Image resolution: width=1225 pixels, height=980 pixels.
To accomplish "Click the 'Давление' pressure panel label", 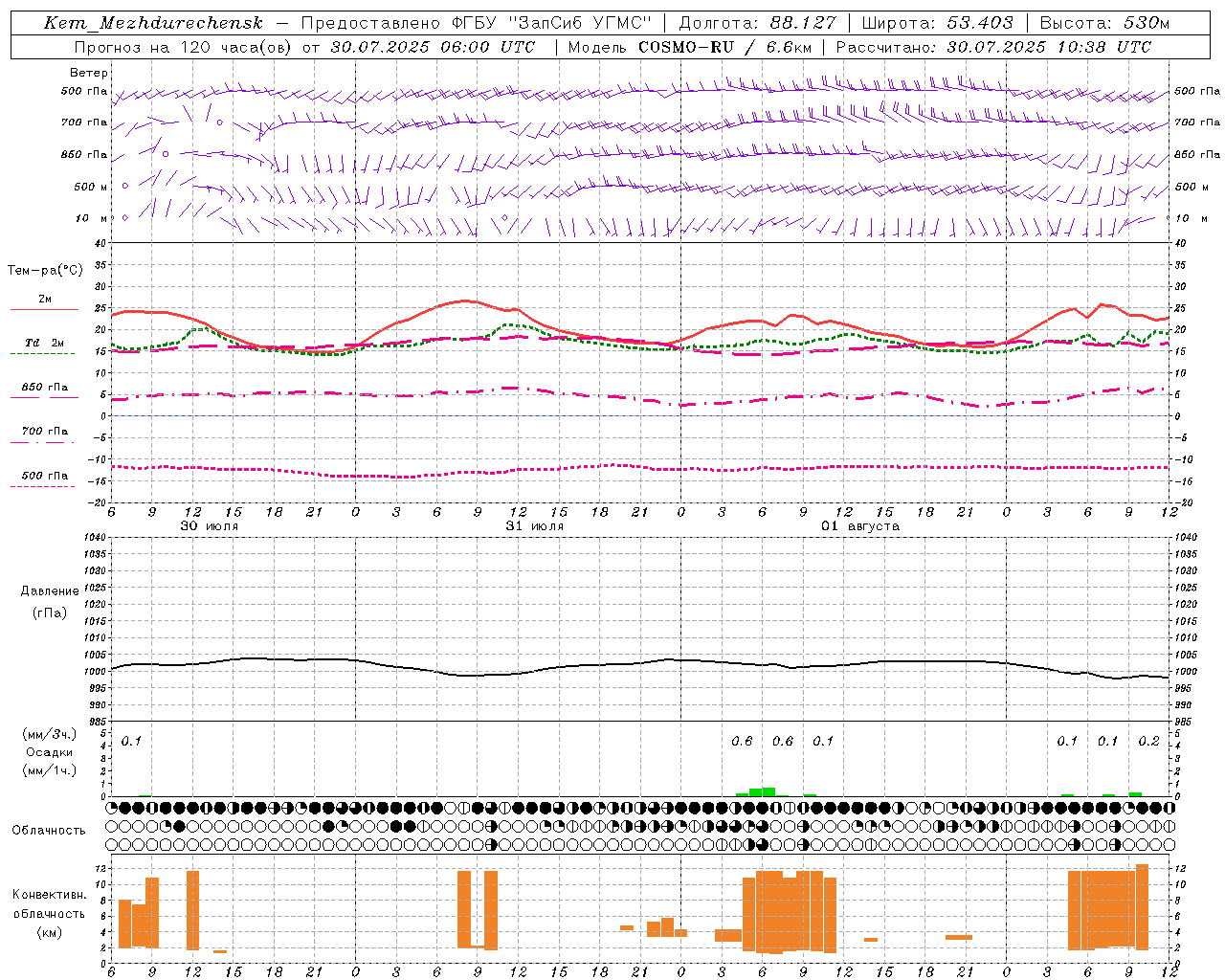I will (50, 591).
